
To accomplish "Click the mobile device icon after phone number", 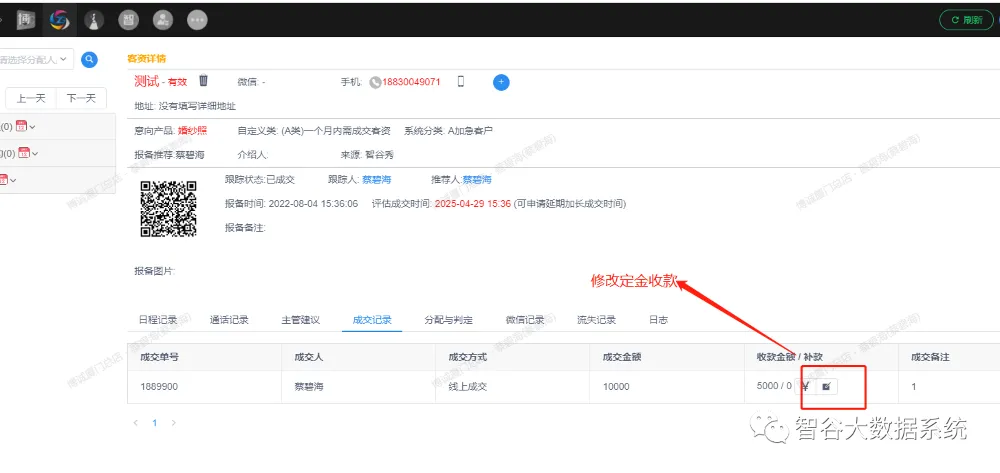I will point(461,81).
